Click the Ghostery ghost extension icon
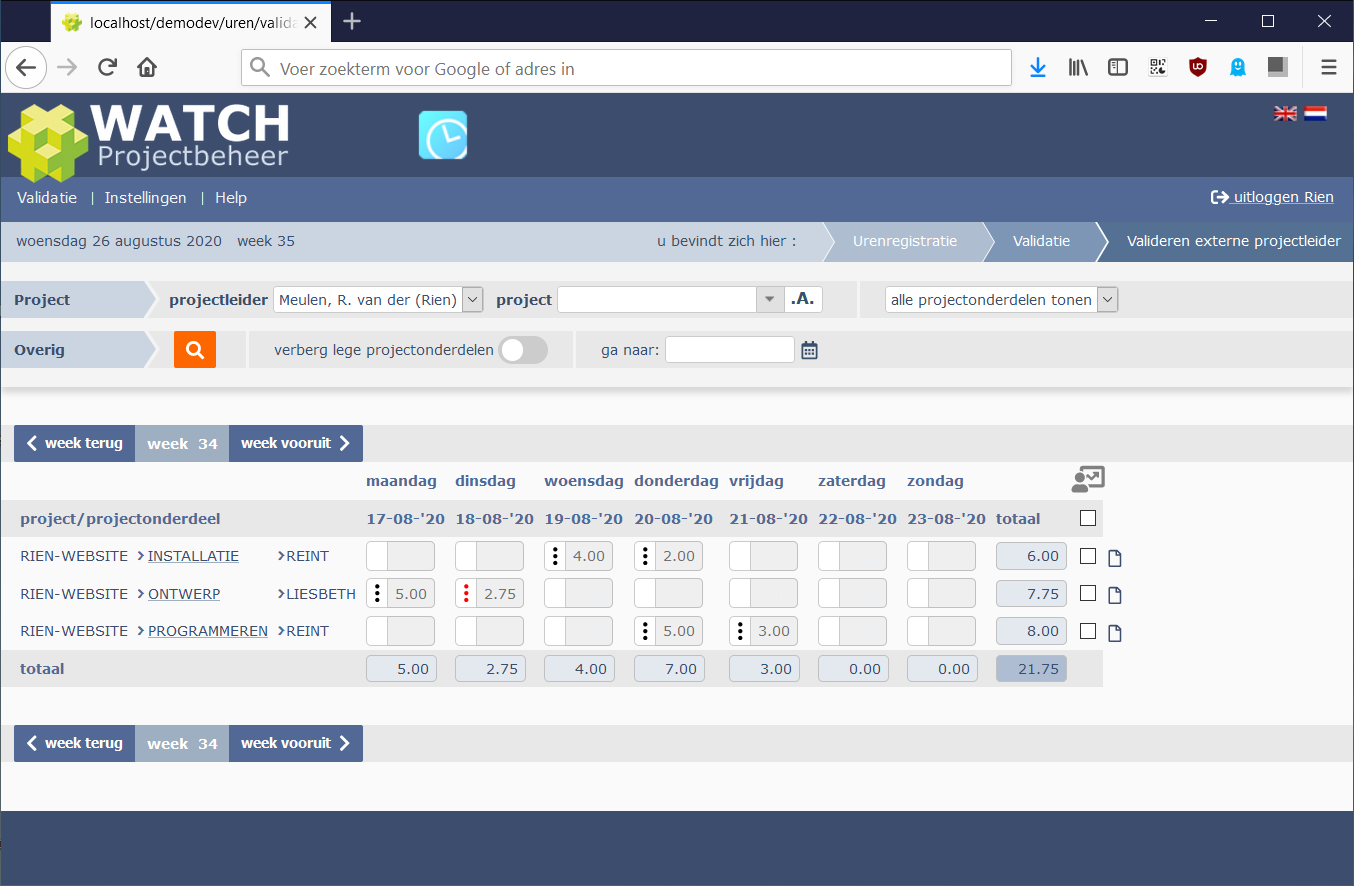 click(x=1238, y=68)
